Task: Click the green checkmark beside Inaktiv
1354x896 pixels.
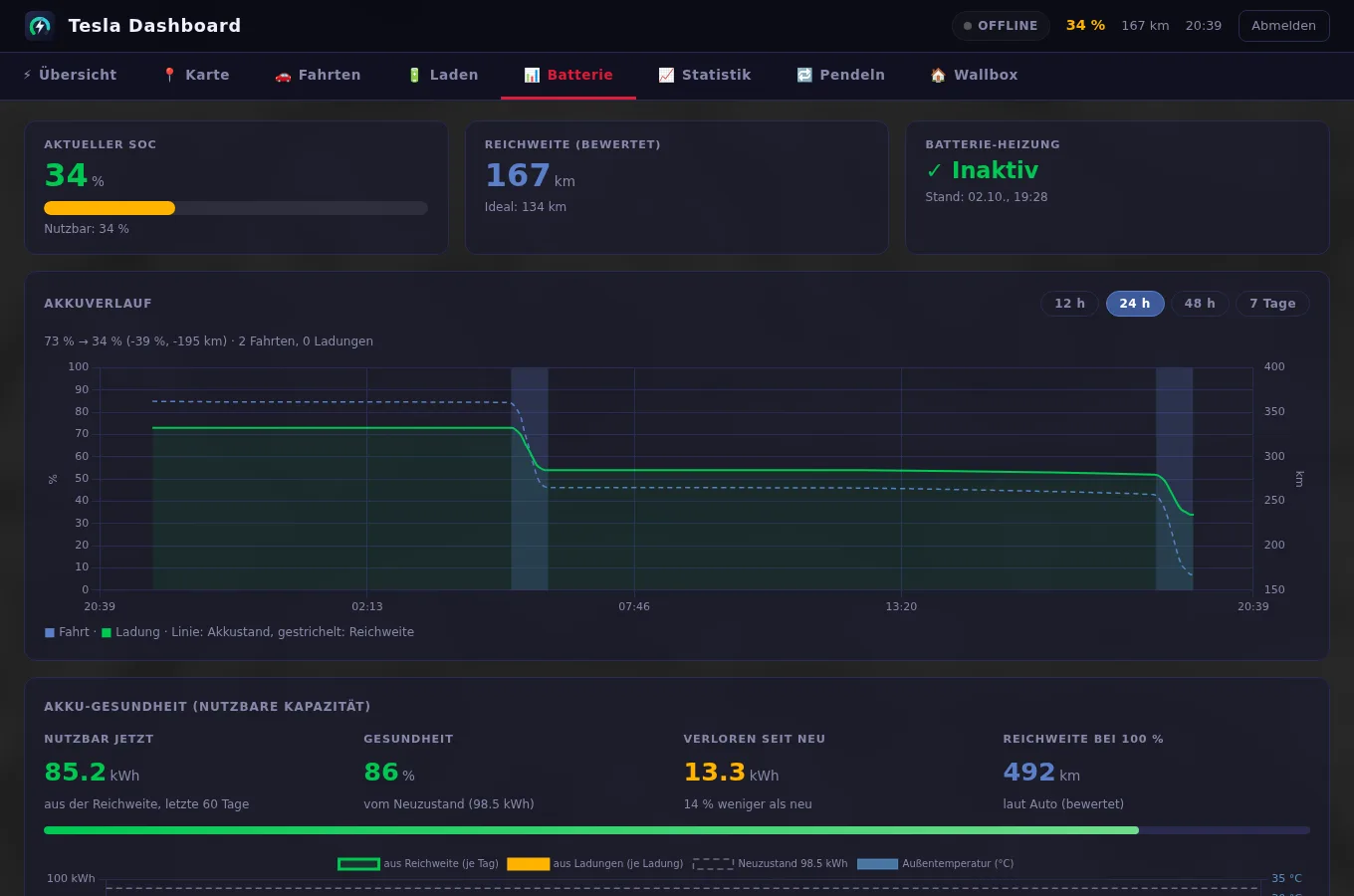Action: (934, 171)
